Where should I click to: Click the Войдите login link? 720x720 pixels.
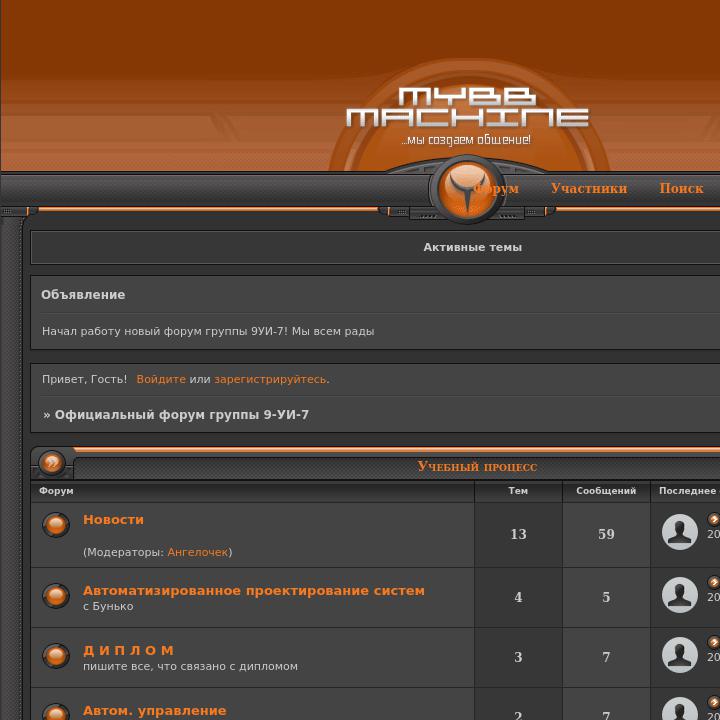pos(161,379)
